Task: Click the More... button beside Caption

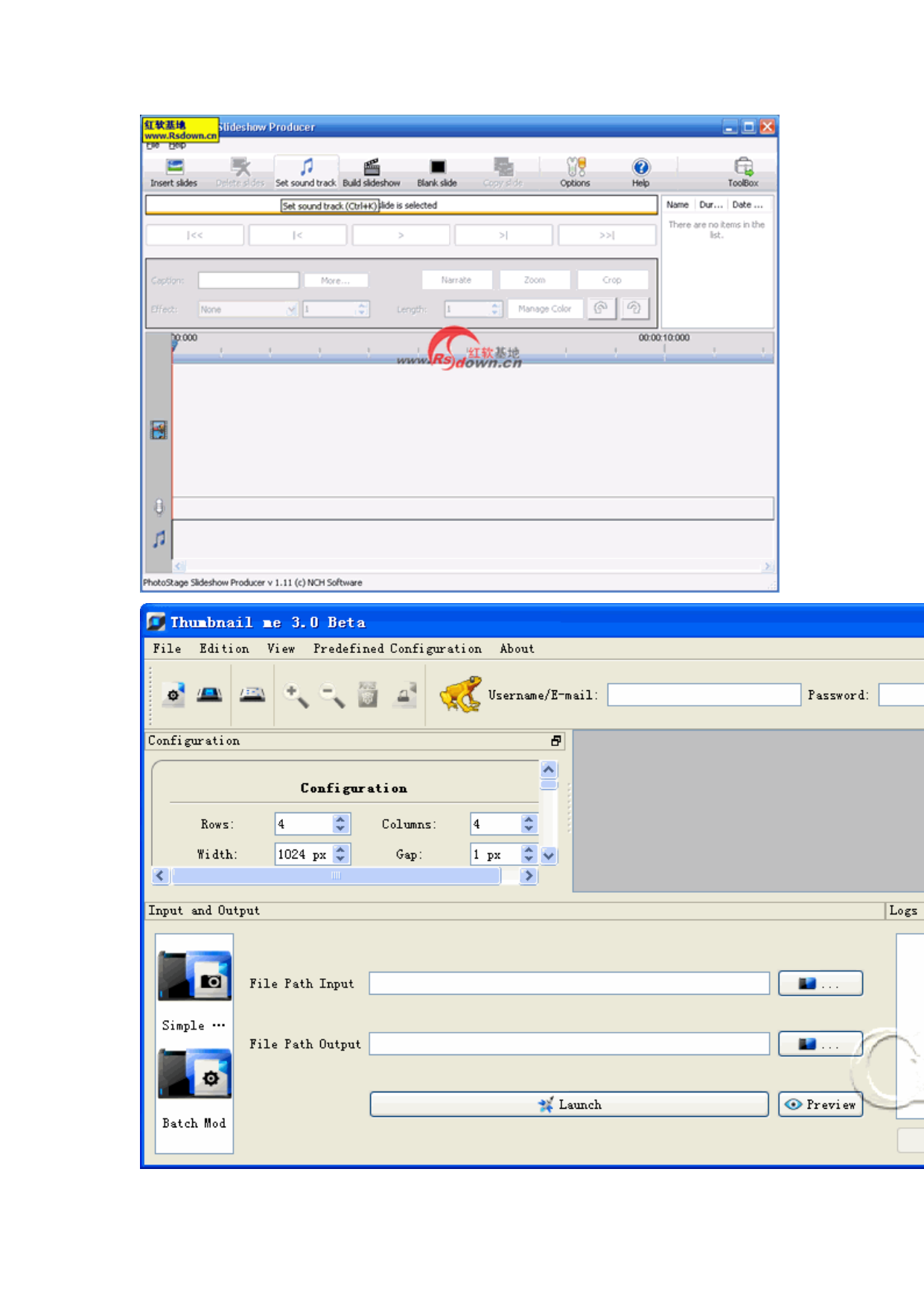Action: [335, 281]
